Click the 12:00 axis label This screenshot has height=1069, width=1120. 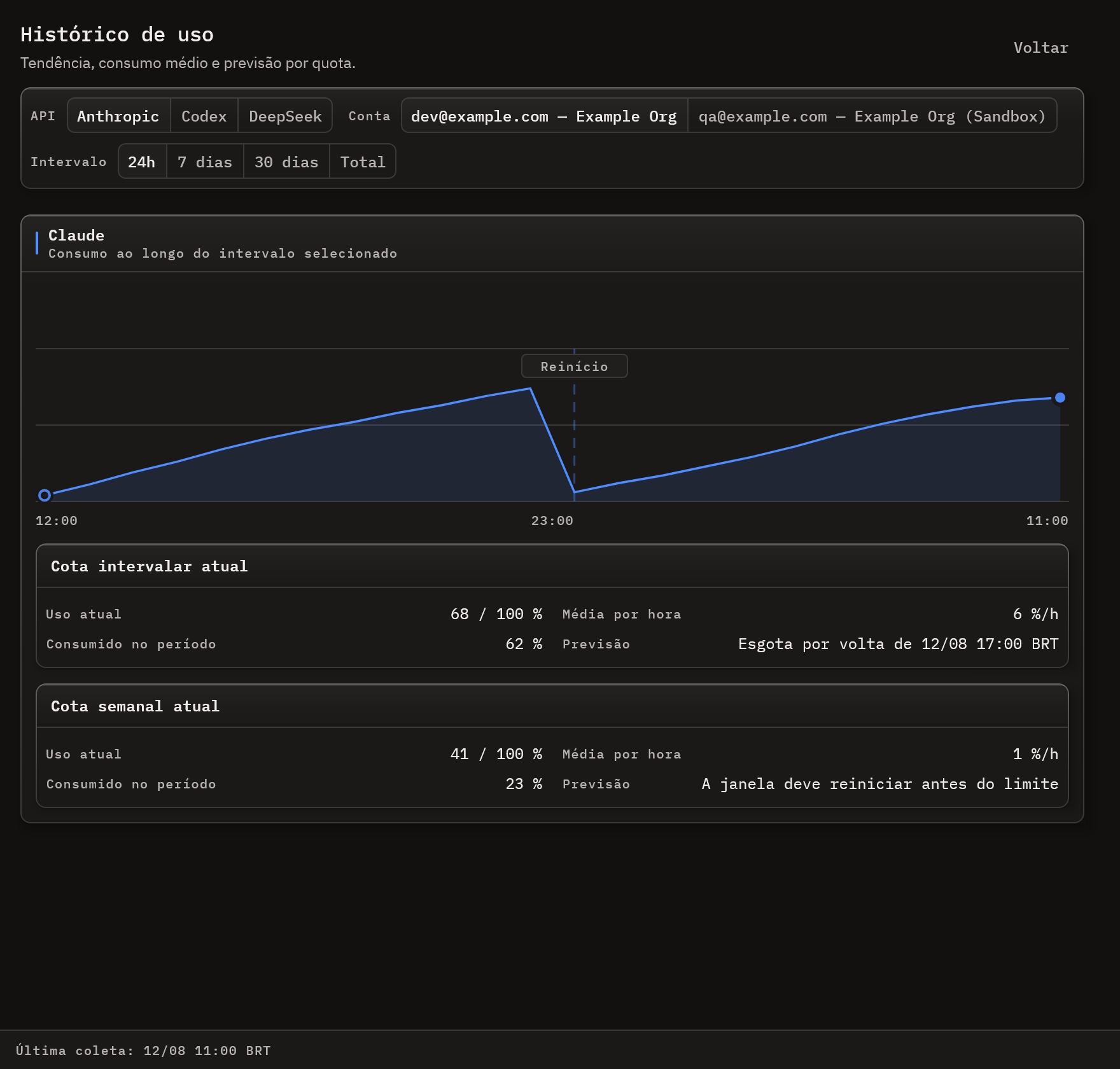pyautogui.click(x=57, y=521)
